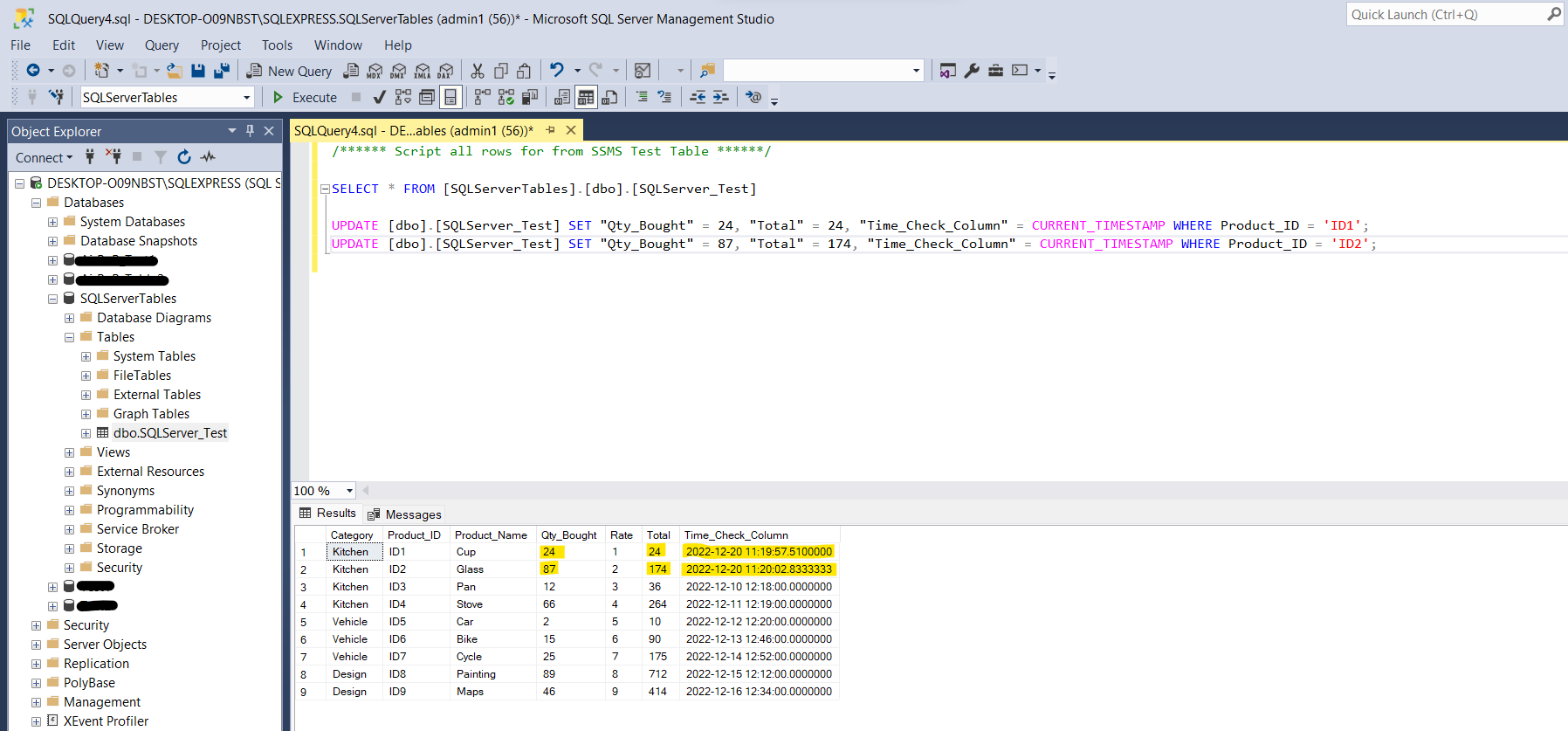This screenshot has height=731, width=1568.
Task: Pin the Object Explorer panel
Action: coord(250,131)
